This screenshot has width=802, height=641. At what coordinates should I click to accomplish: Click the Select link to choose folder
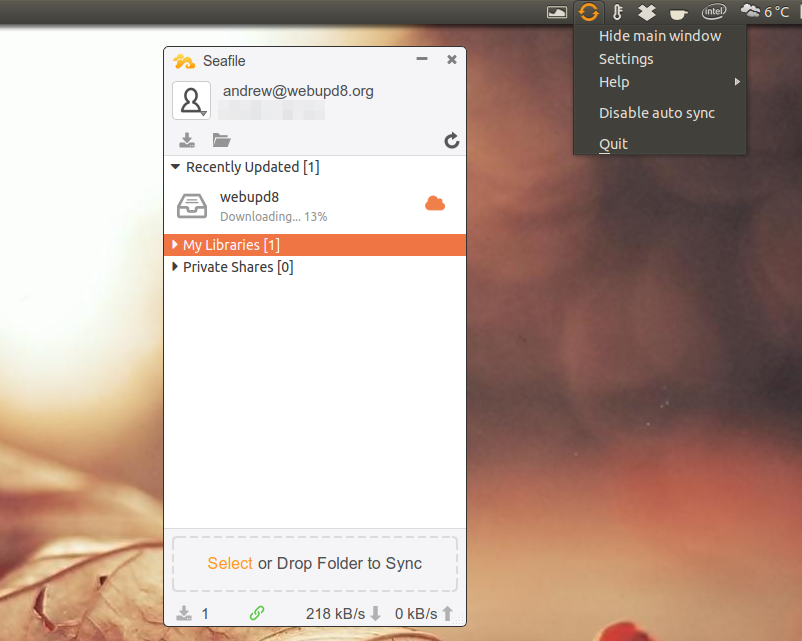[x=230, y=563]
